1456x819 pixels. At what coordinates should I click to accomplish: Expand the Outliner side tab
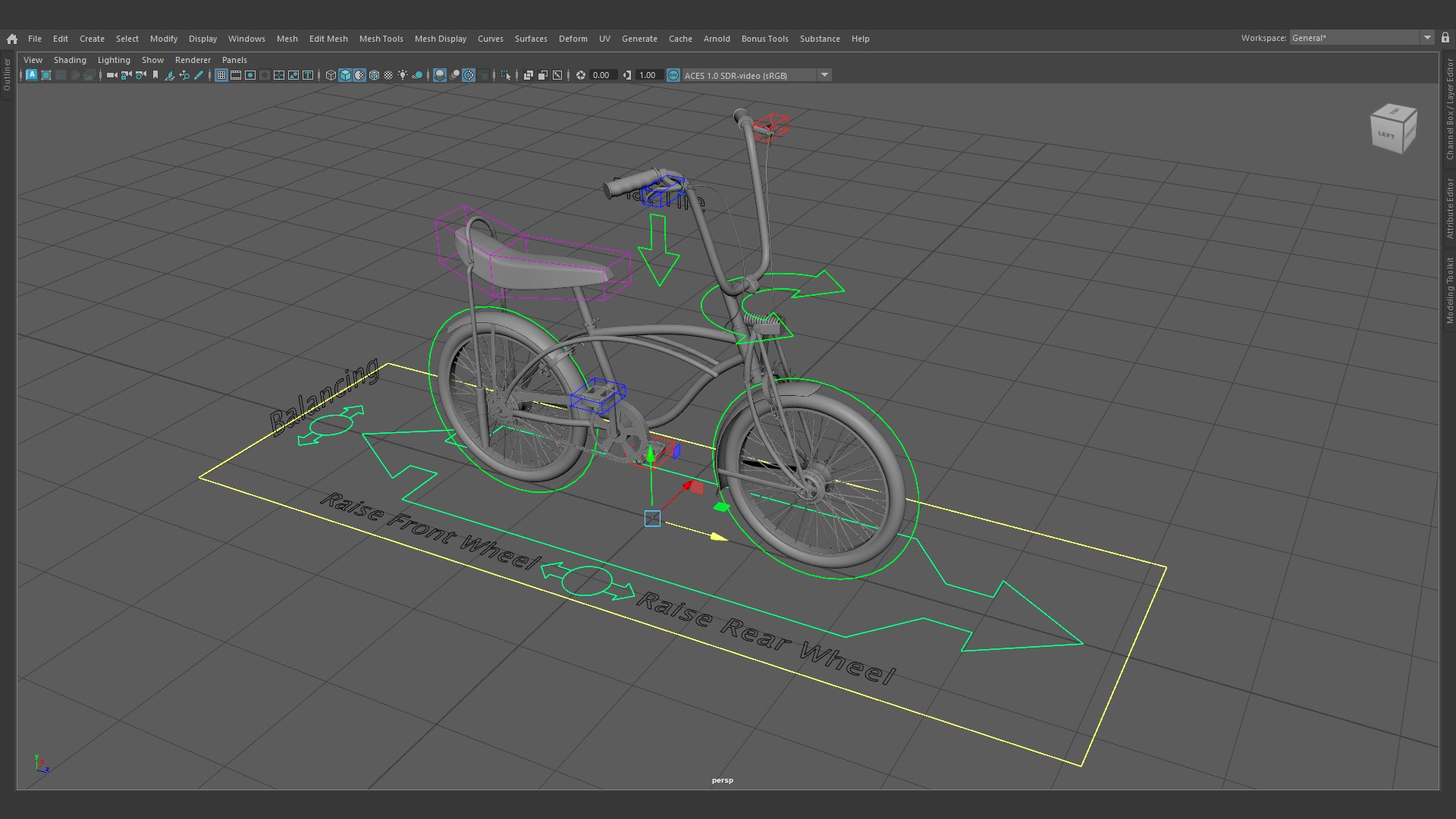pos(7,74)
